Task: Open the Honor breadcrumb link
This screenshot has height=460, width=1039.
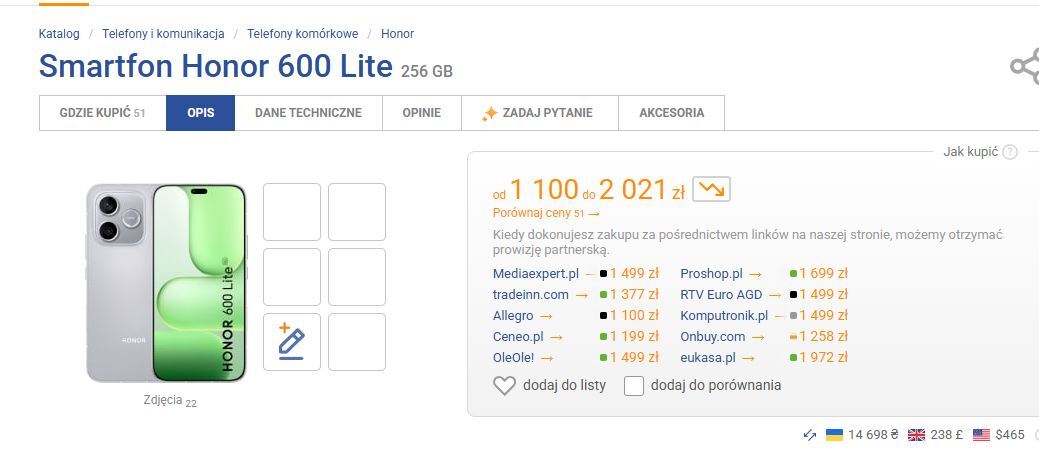Action: 398,33
